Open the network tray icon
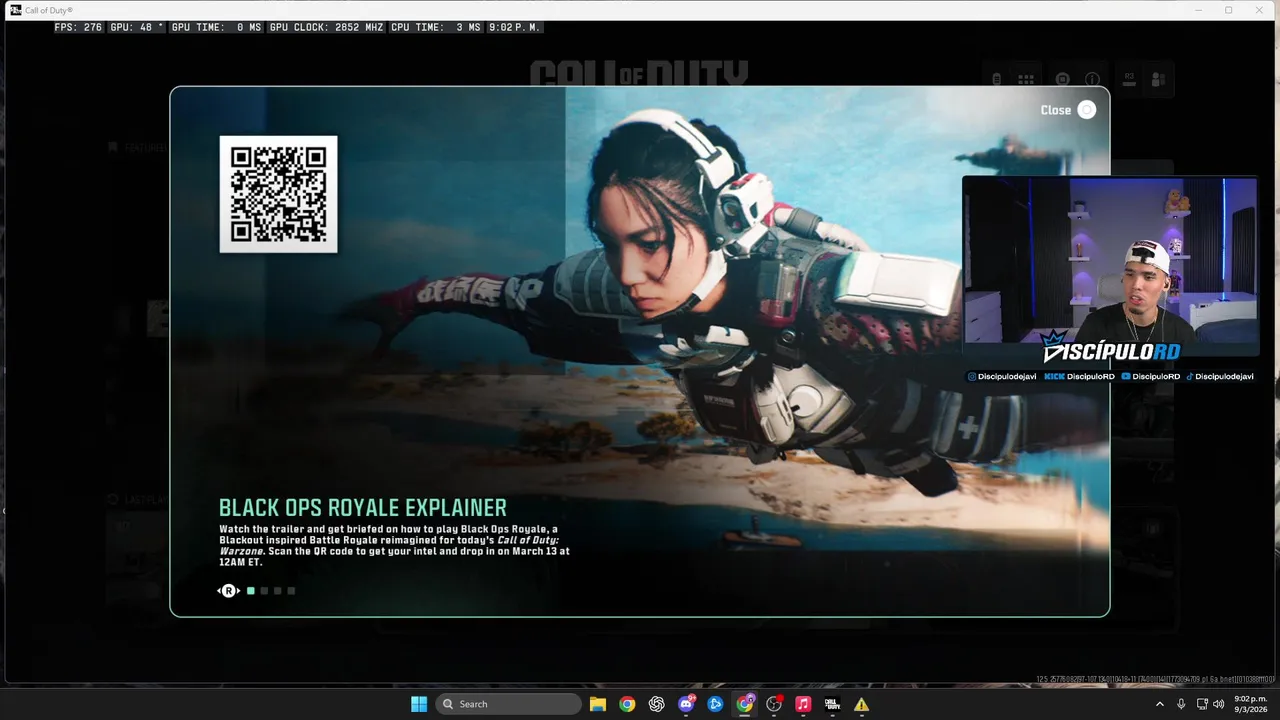Screen dimensions: 1280x720 (1202, 704)
